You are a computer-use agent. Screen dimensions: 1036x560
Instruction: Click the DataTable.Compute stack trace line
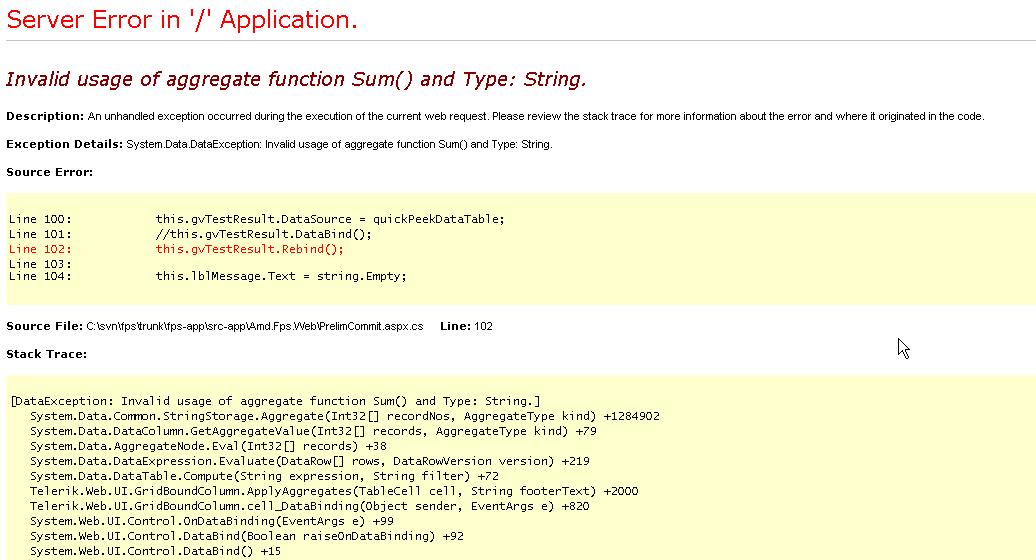(264, 476)
